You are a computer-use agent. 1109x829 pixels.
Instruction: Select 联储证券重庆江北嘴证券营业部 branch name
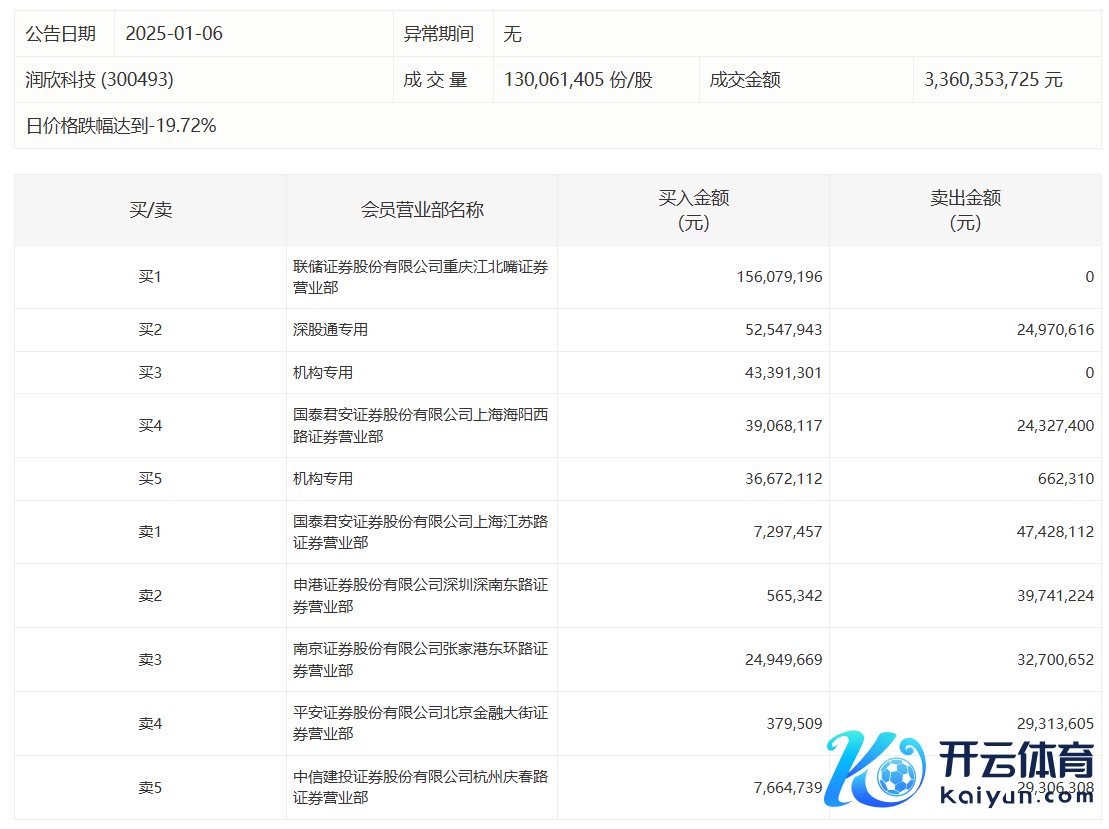(x=420, y=277)
